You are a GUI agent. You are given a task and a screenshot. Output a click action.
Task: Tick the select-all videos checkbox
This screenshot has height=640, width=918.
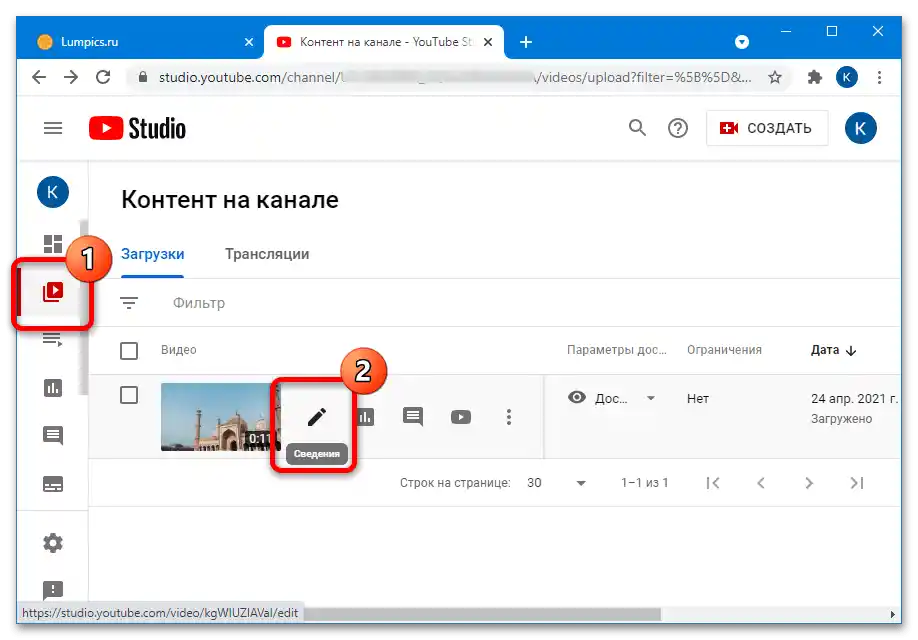tap(129, 351)
